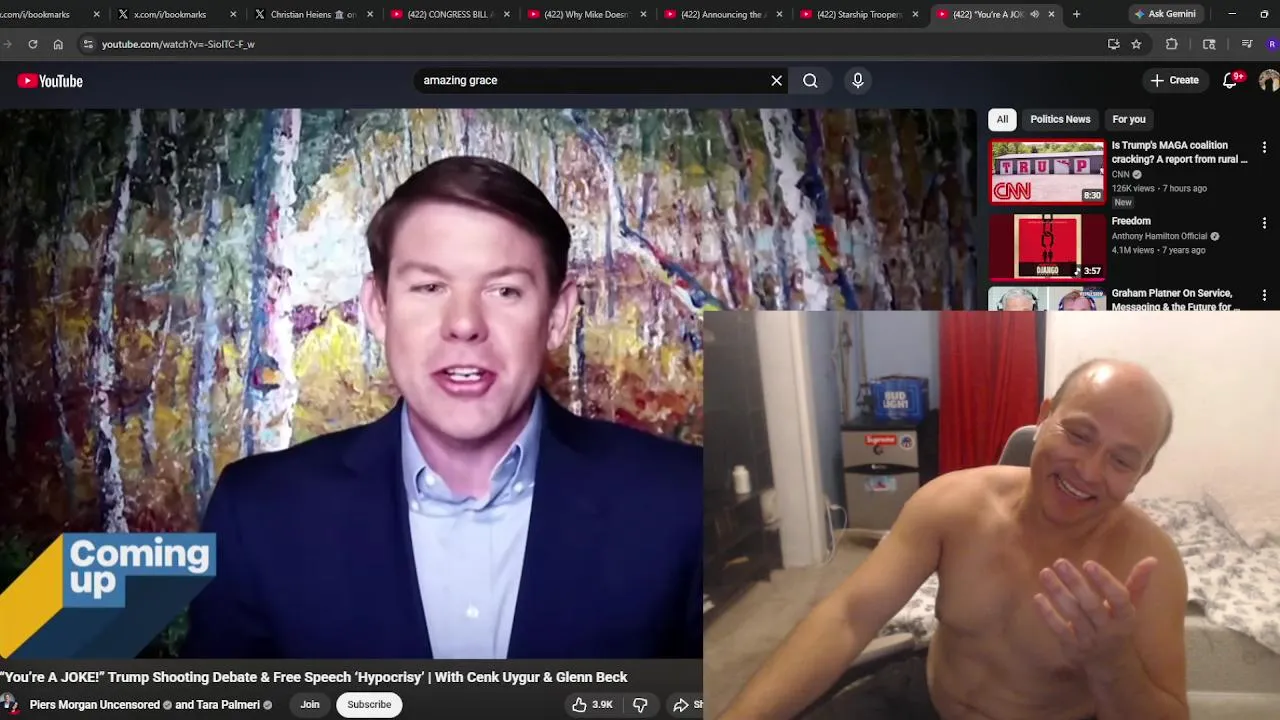The image size is (1280, 720).
Task: Subscribe to the channel
Action: point(369,705)
